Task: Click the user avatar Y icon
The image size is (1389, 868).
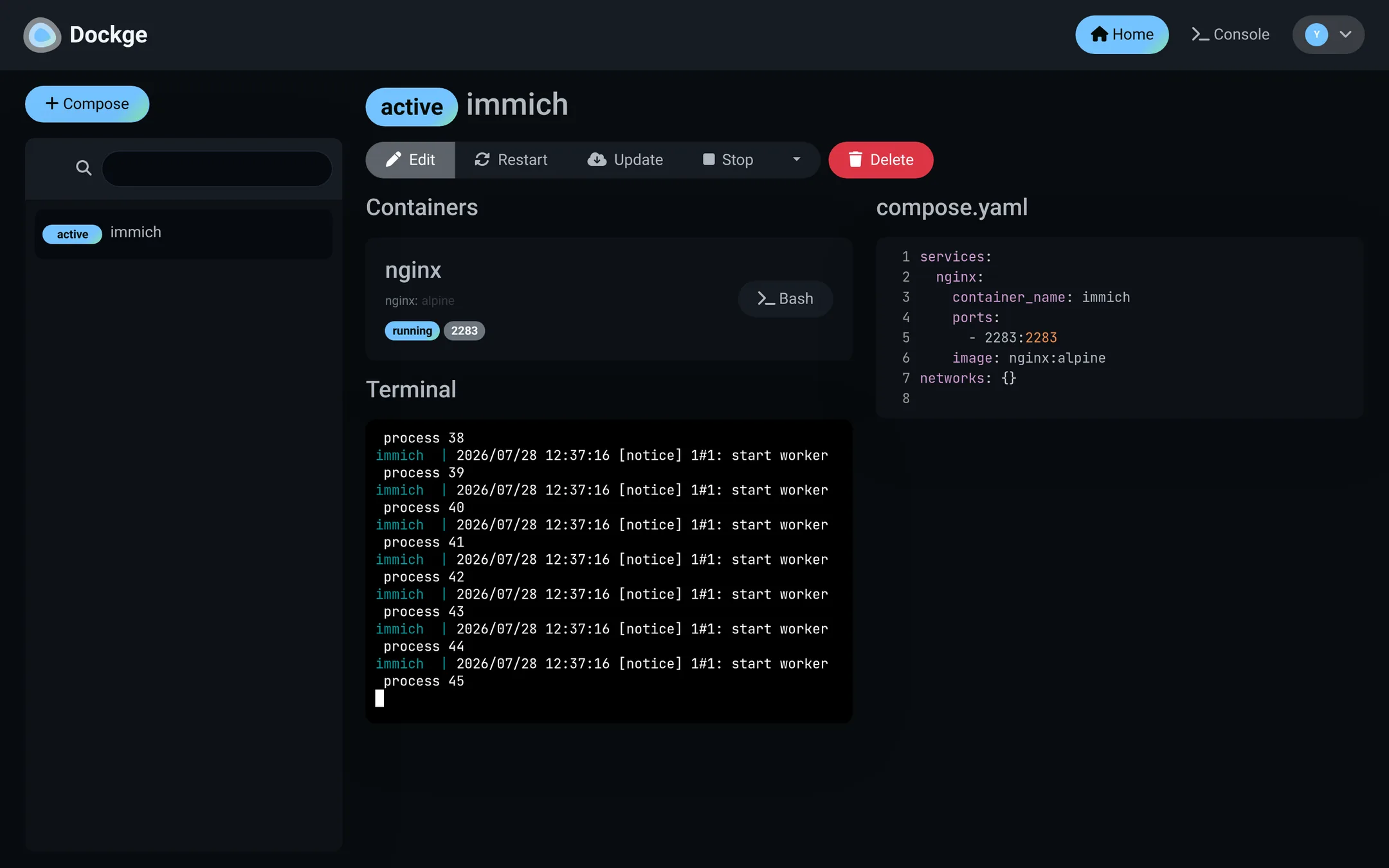Action: (1316, 35)
